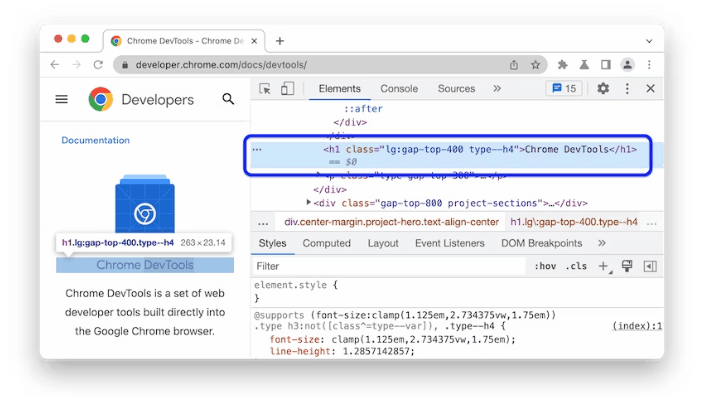Open the Styles pane tab
The image size is (705, 397).
click(272, 243)
